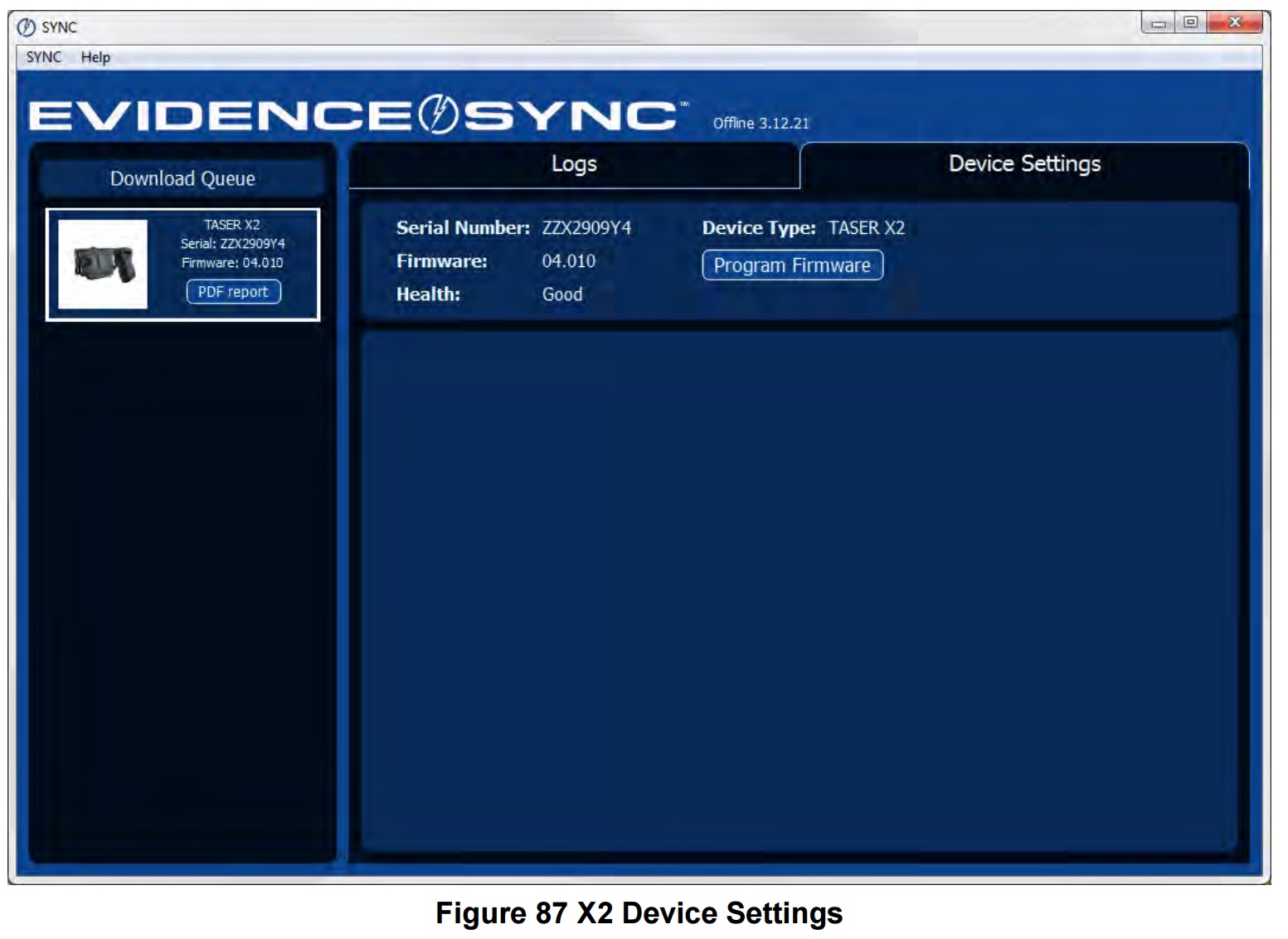This screenshot has height=939, width=1288.
Task: Select the Device Settings tab
Action: pos(1024,164)
